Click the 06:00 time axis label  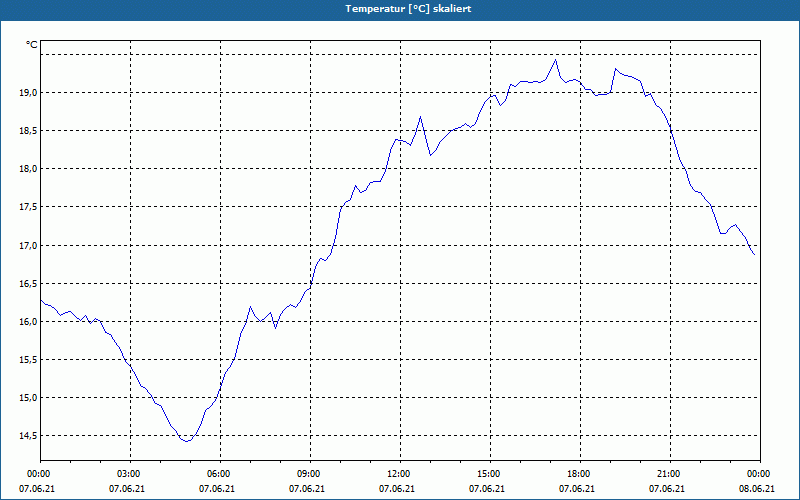220,474
